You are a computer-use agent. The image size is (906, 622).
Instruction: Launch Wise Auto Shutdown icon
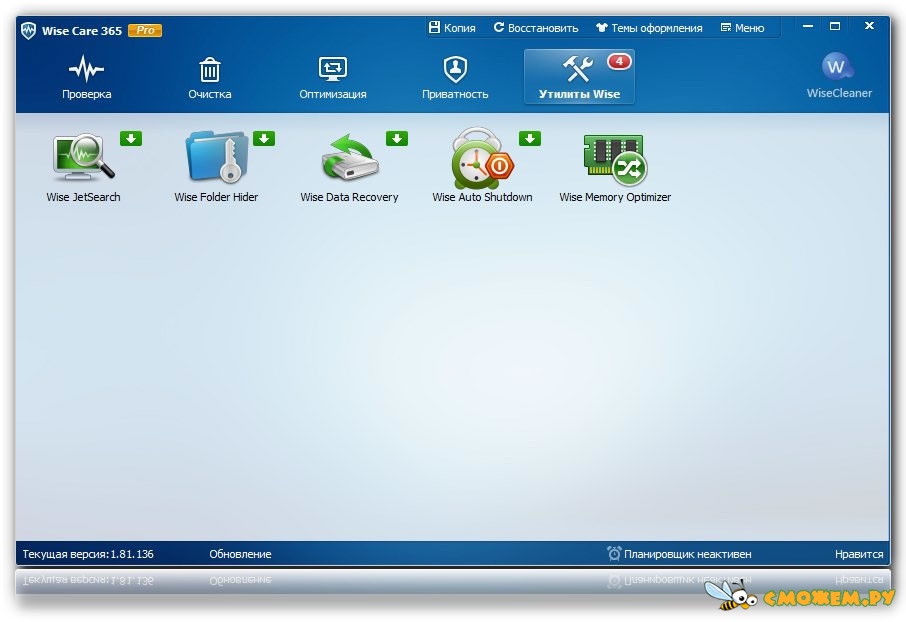tap(481, 158)
